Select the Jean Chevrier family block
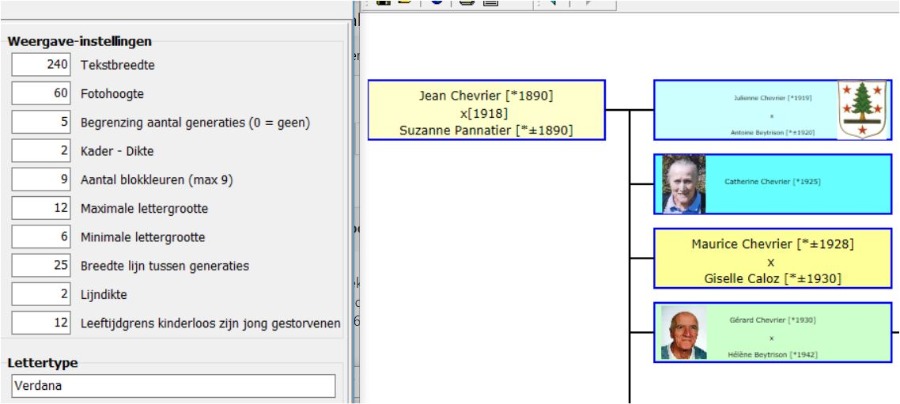 click(x=486, y=112)
